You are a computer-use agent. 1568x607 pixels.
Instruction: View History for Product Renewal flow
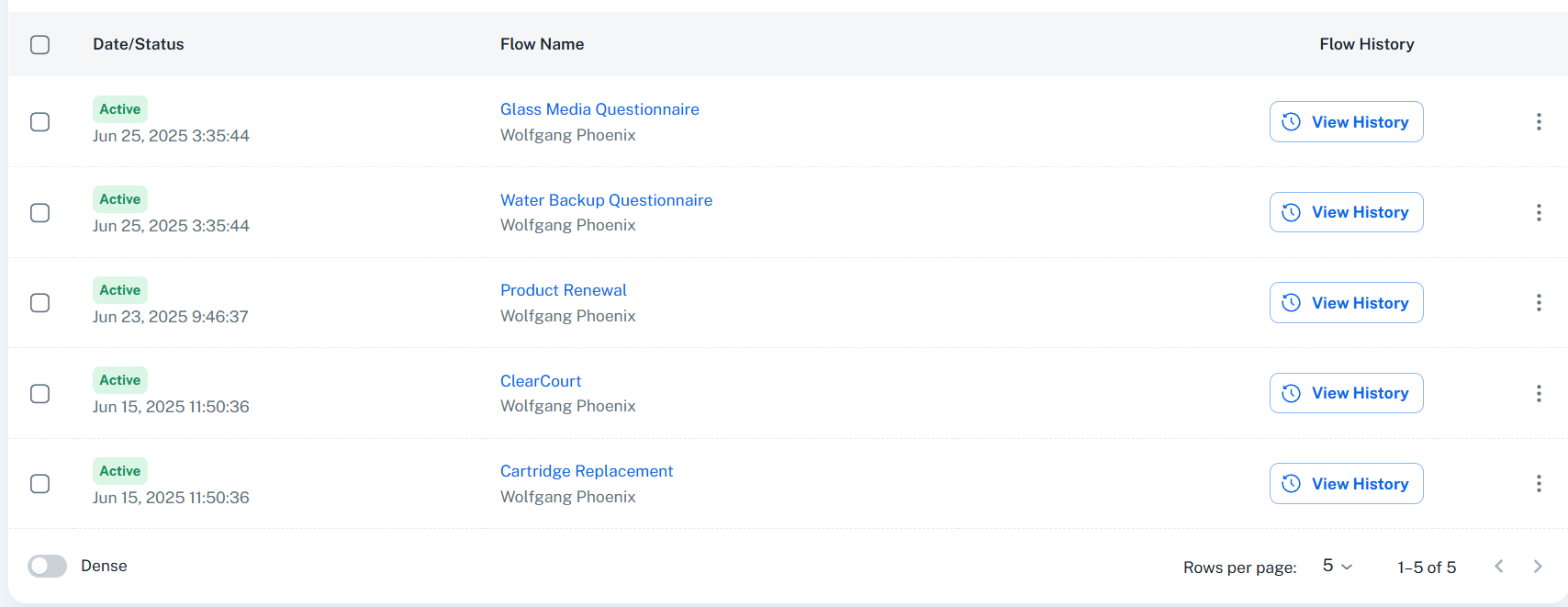[x=1346, y=303]
